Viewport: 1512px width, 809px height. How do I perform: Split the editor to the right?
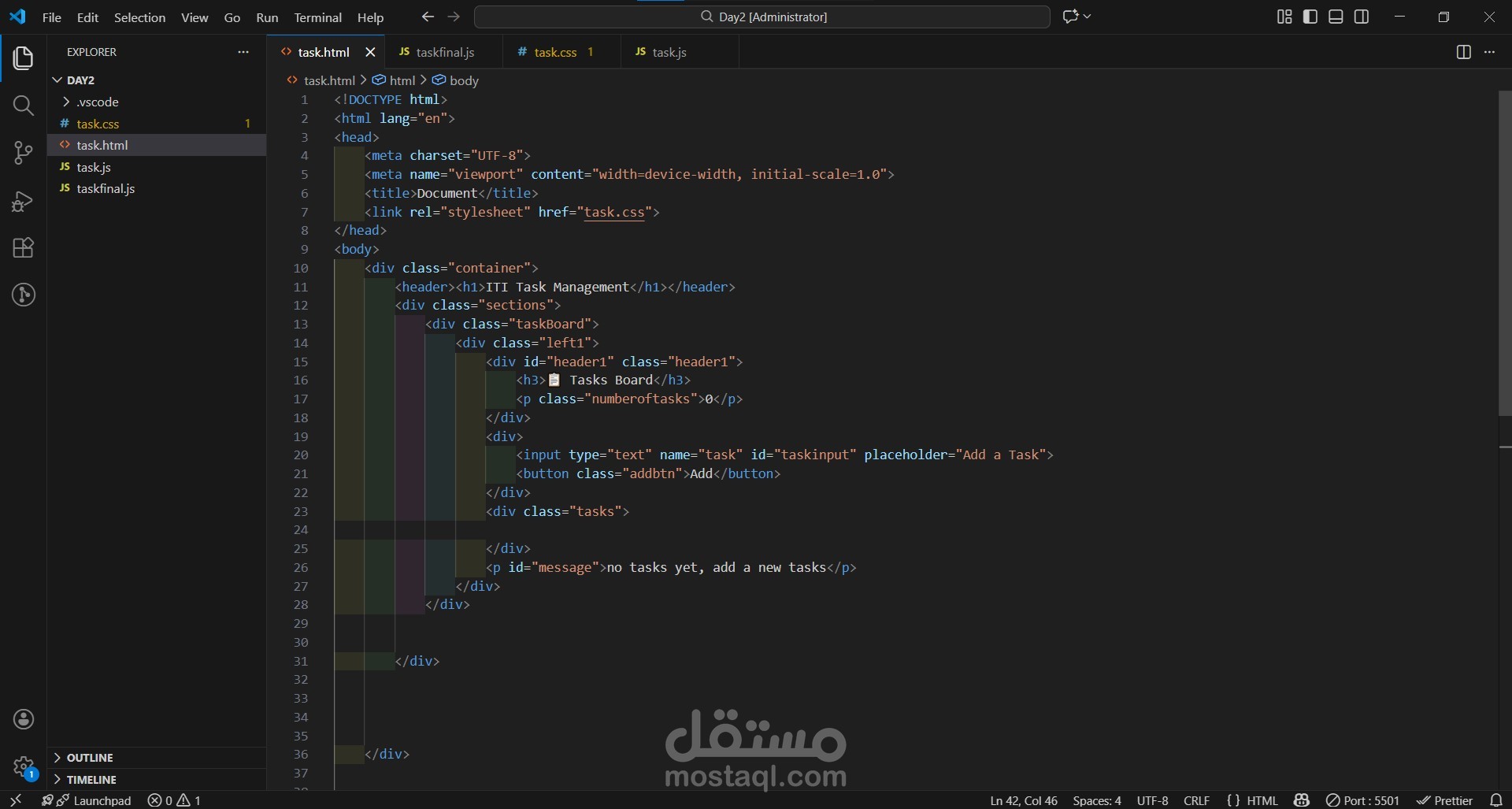[x=1463, y=52]
